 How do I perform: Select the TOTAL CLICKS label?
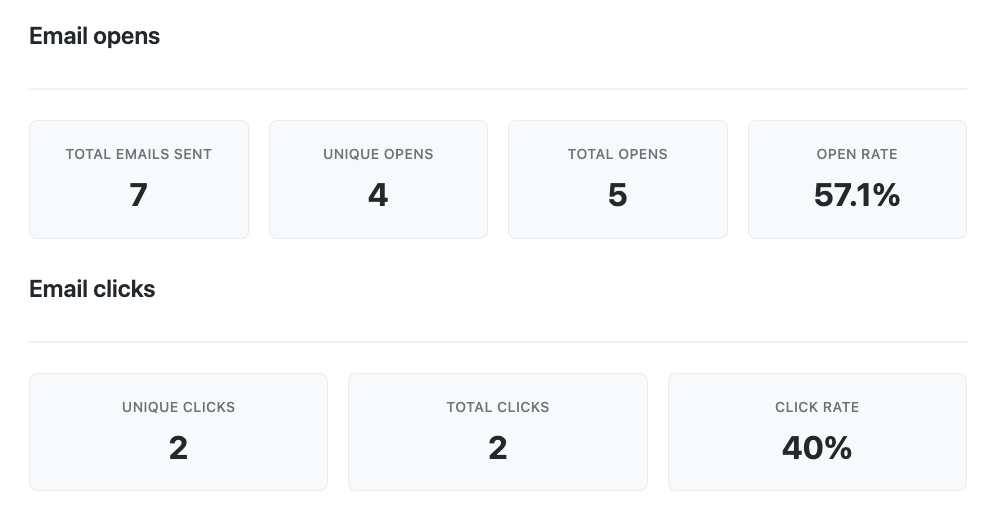498,407
